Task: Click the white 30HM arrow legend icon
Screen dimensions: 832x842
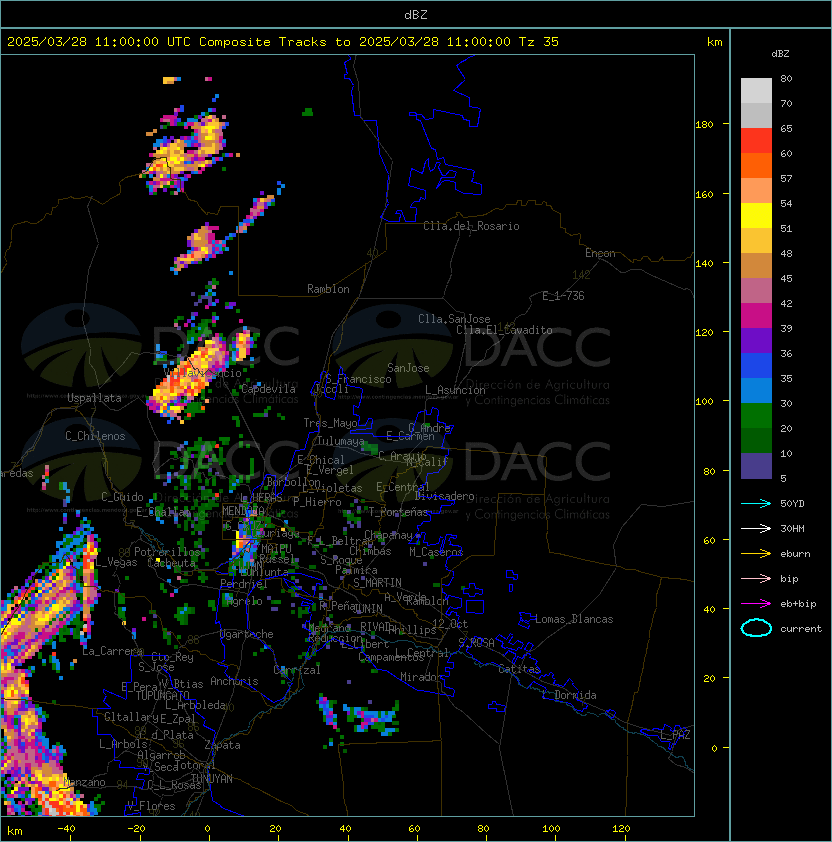Action: click(756, 528)
